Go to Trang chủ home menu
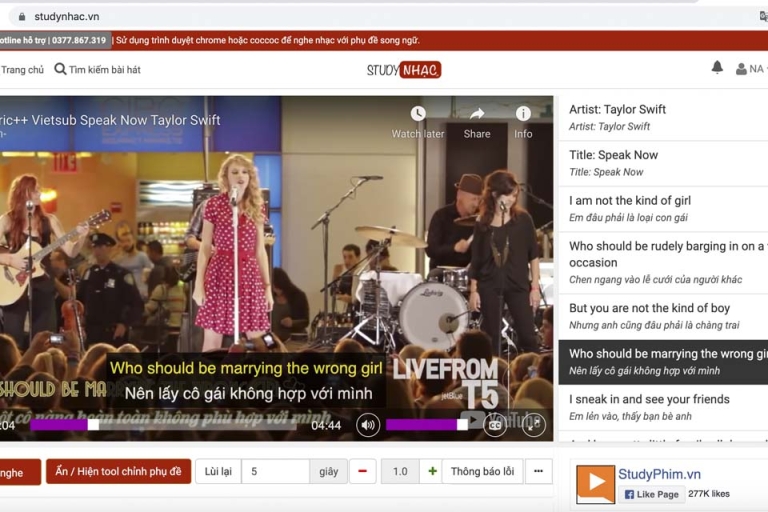This screenshot has height=512, width=768. click(x=22, y=70)
